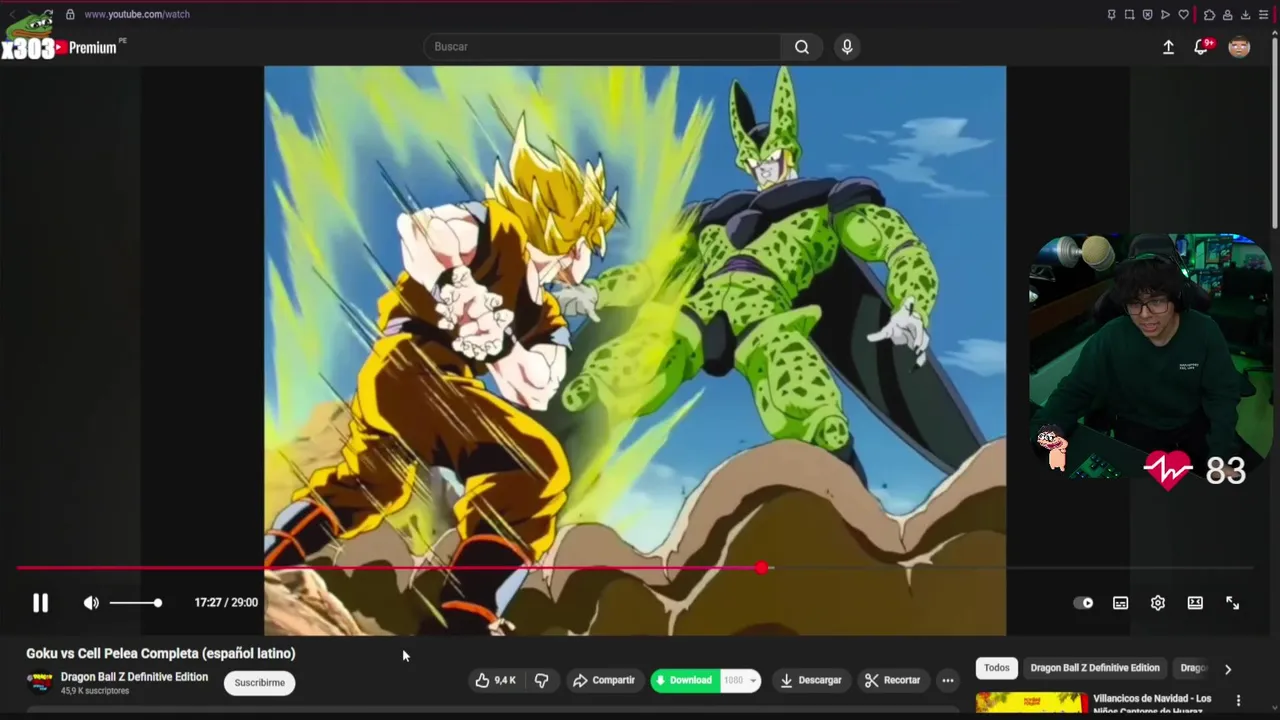Click the Recortar clip button

click(x=893, y=680)
